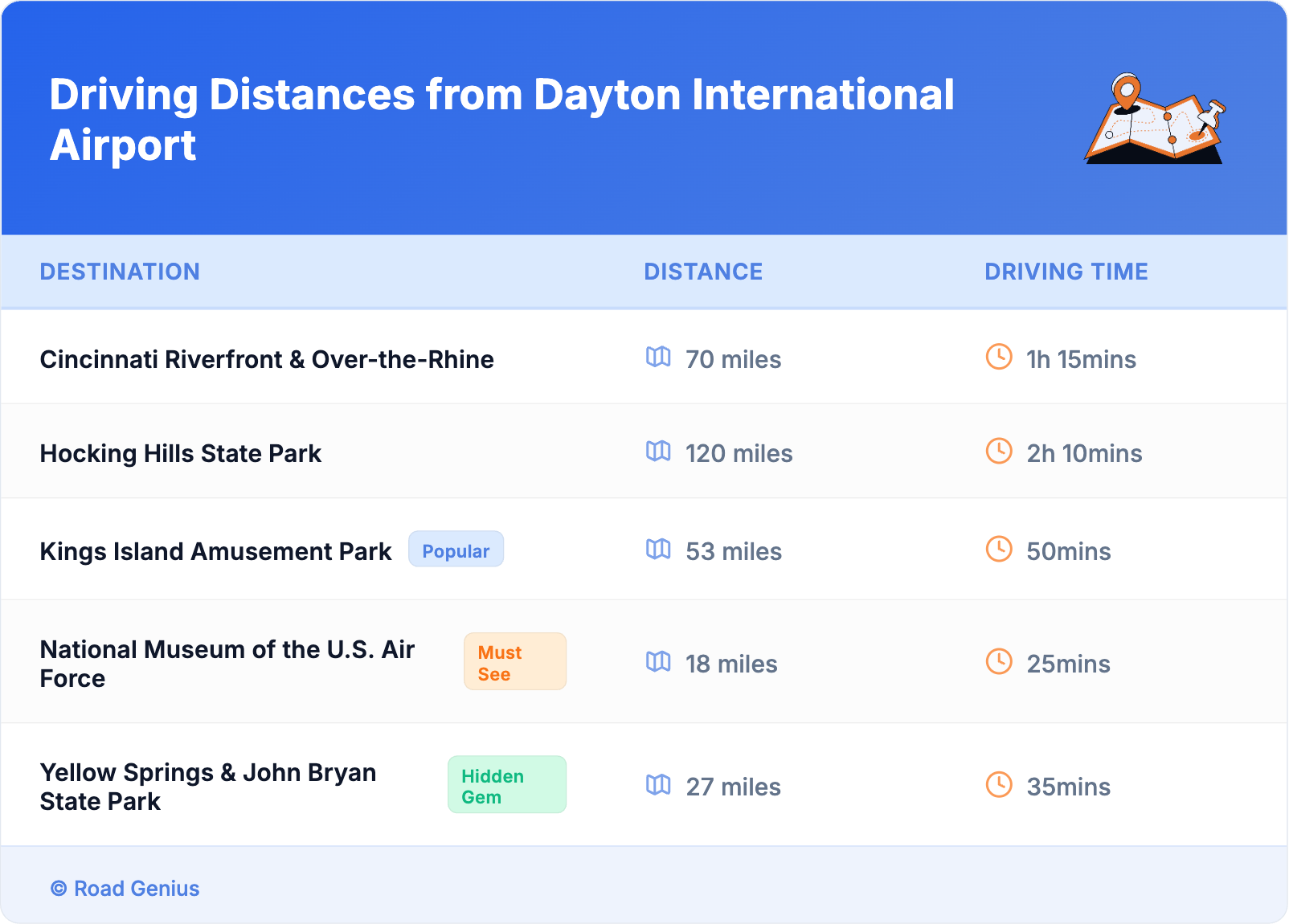Click the map icon beside 27 miles
1289x924 pixels.
tap(658, 785)
